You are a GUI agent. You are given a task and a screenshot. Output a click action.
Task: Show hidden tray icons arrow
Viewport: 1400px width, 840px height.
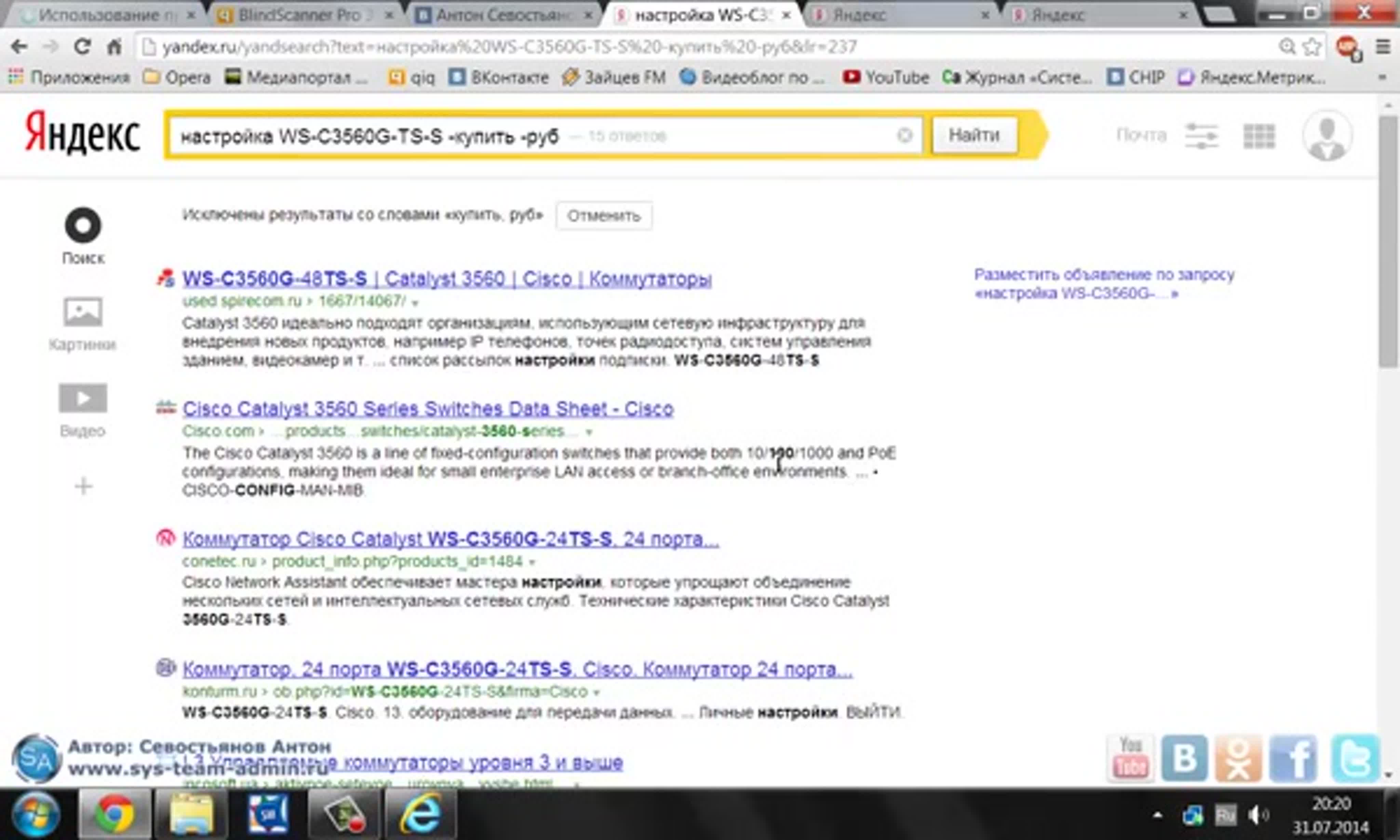(1158, 815)
